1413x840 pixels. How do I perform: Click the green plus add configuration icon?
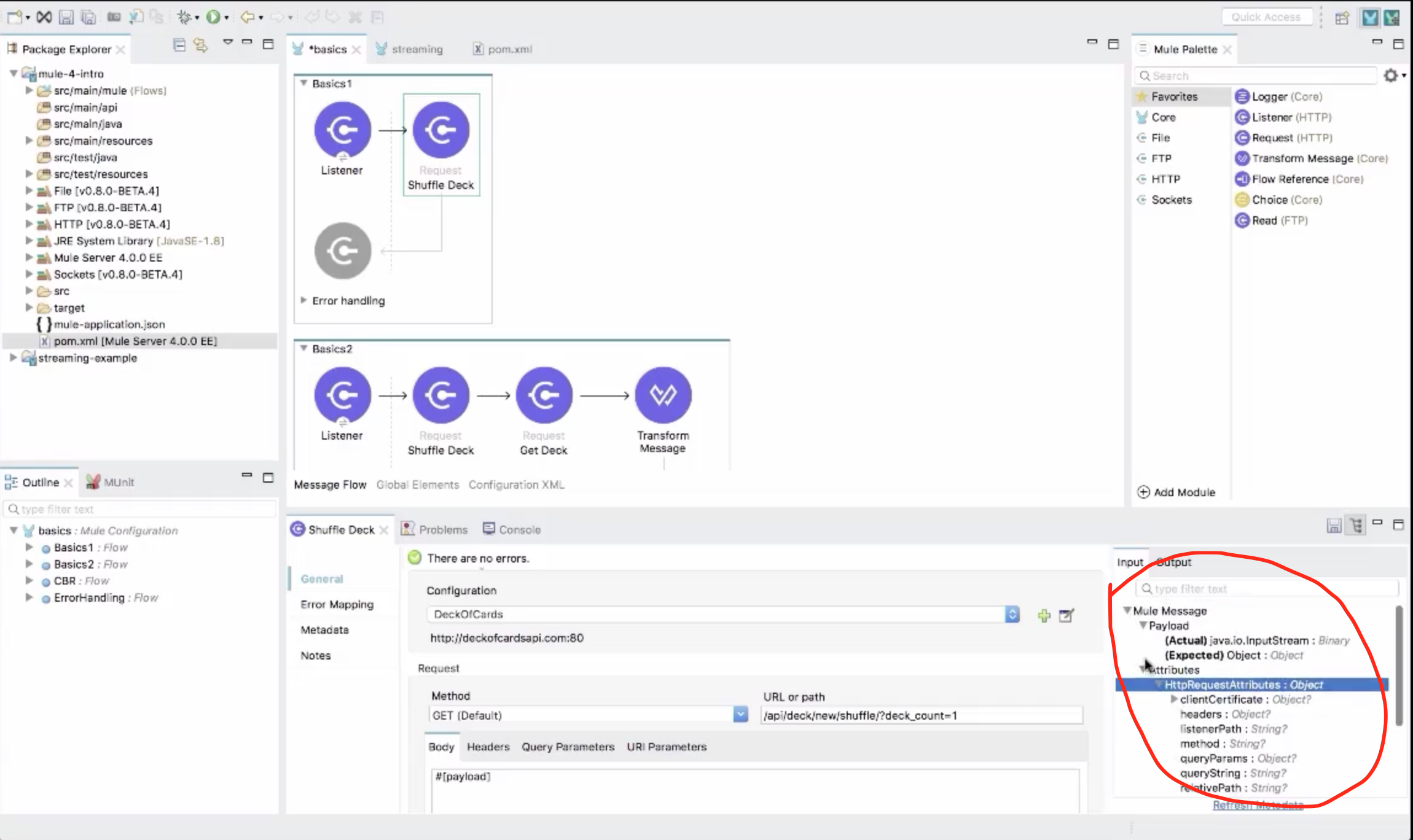coord(1044,615)
